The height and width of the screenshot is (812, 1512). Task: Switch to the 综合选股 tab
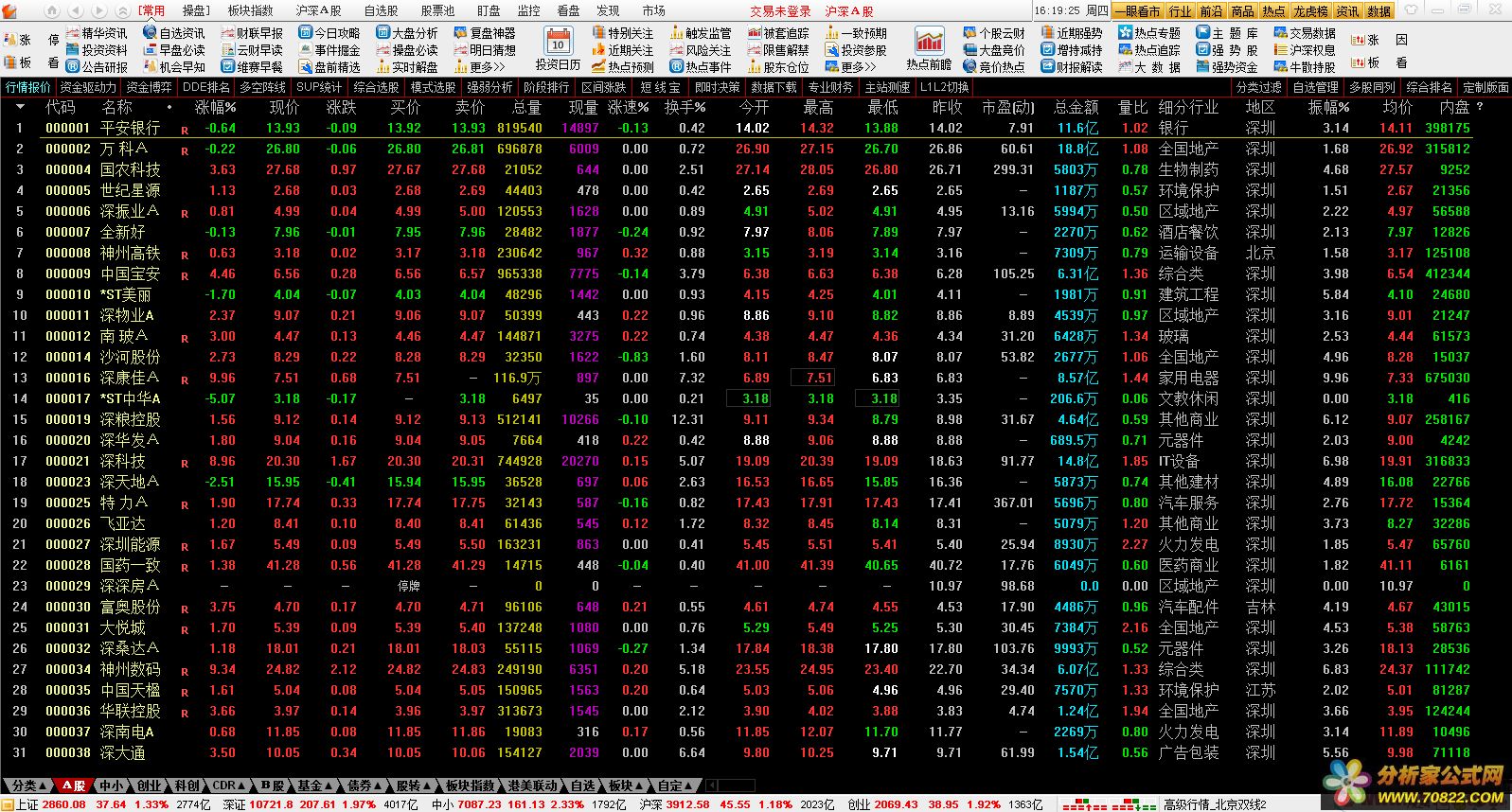click(x=376, y=87)
